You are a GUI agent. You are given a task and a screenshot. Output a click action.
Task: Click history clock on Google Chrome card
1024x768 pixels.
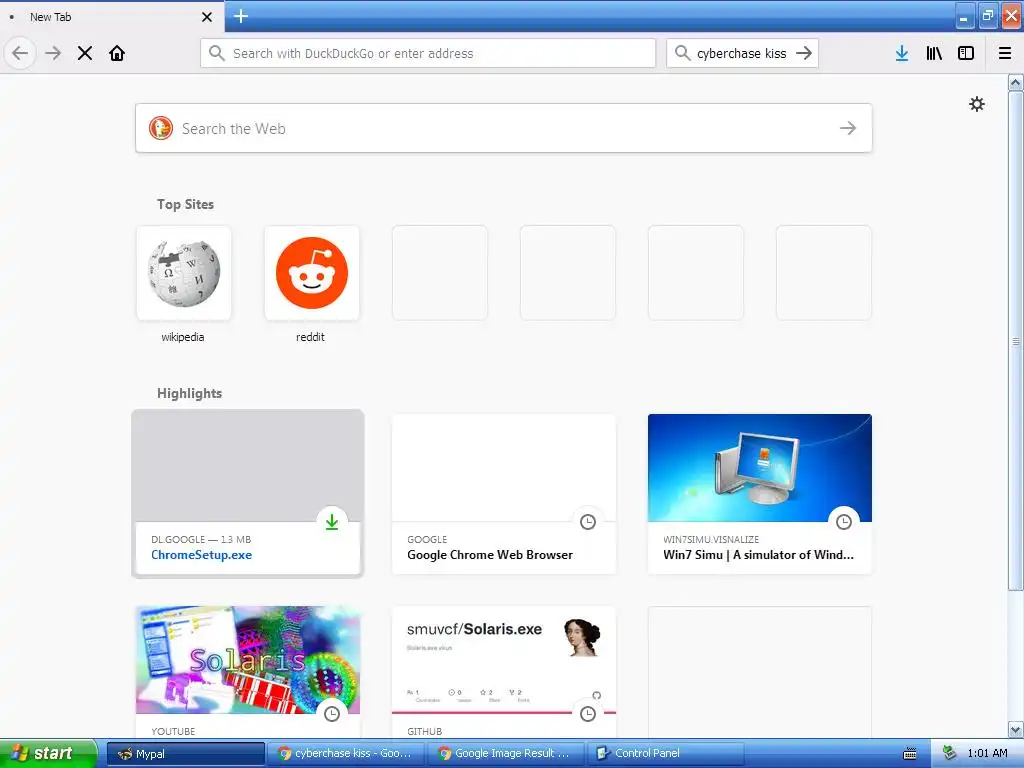point(588,521)
